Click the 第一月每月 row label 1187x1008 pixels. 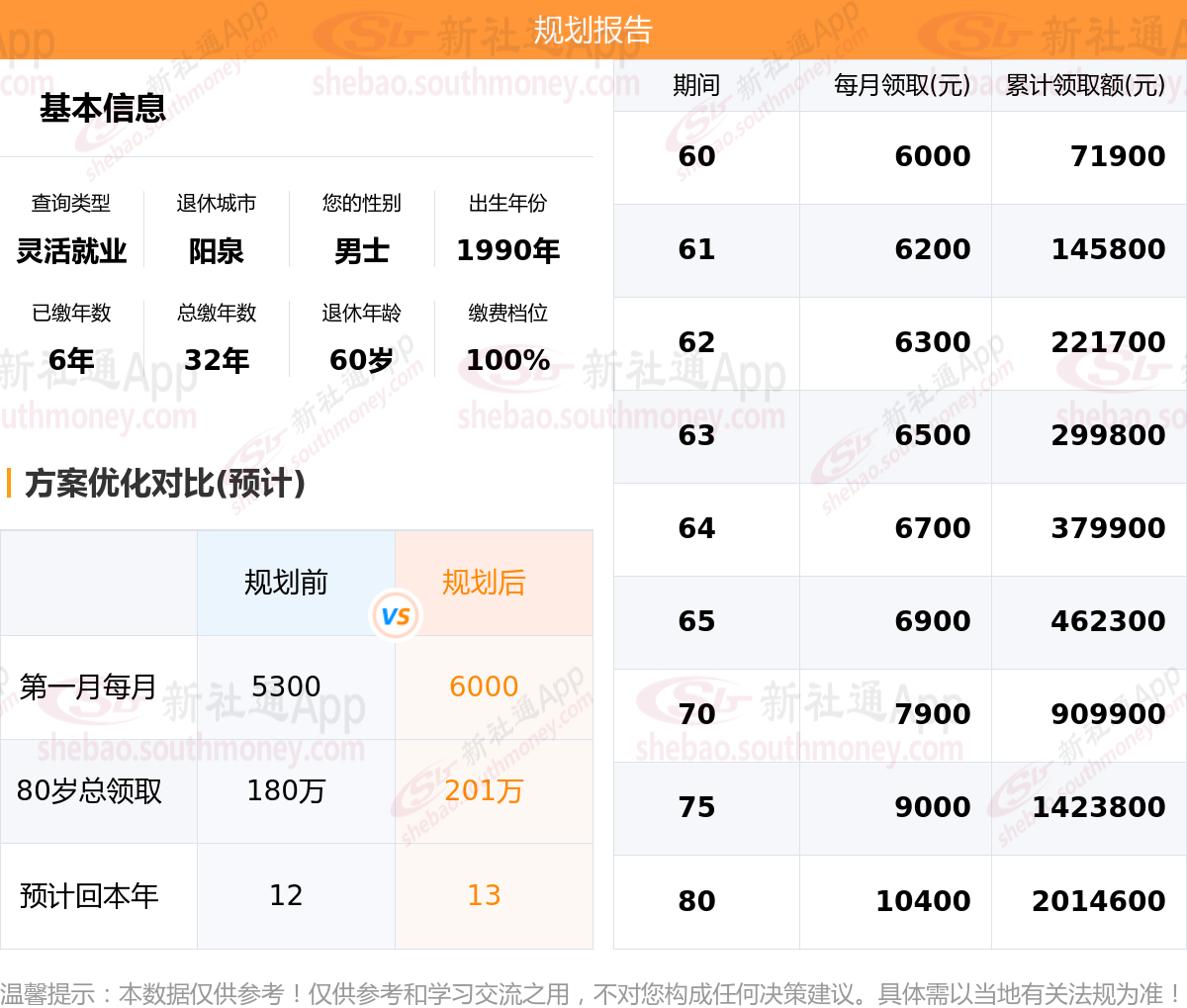point(88,687)
